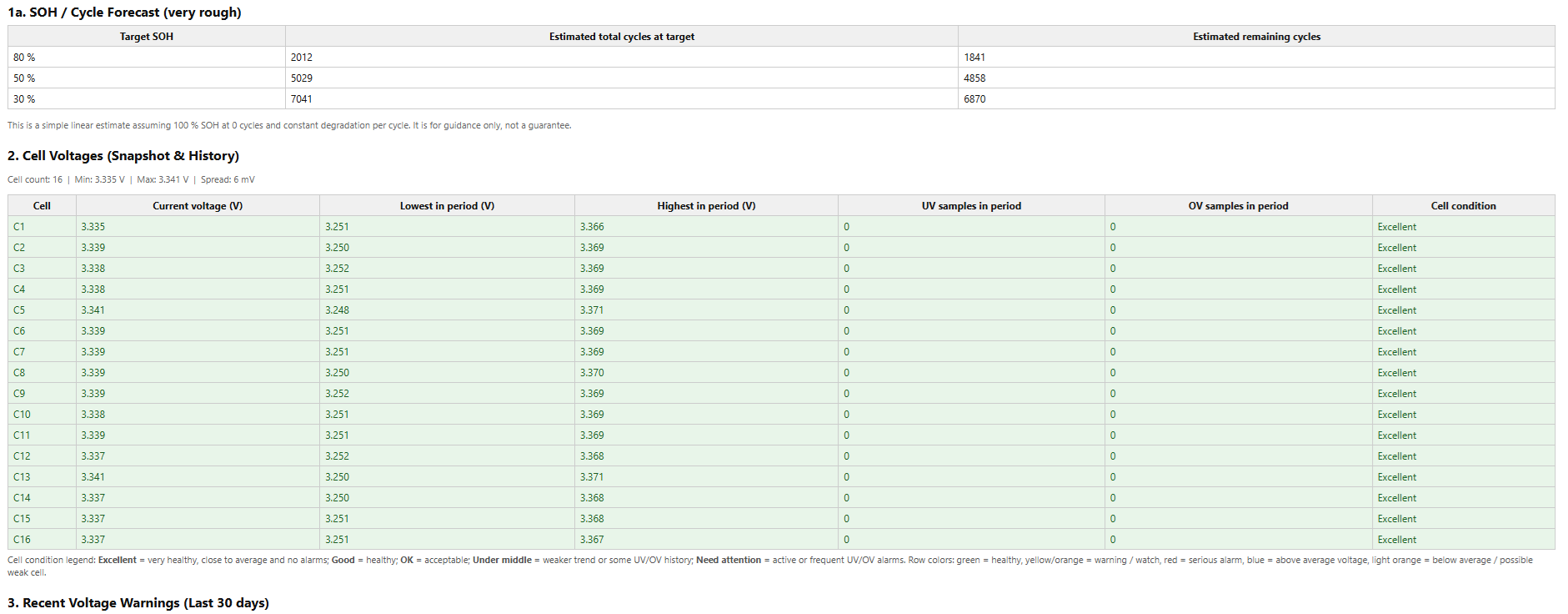Click the "Current voltage (V)" header
1568x614 pixels.
[x=198, y=206]
